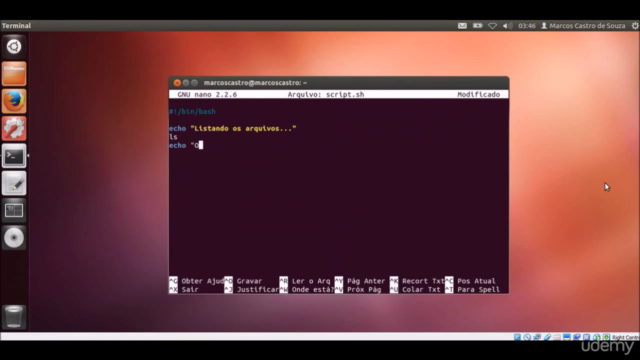640x360 pixels.
Task: Click the 'ls' command line
Action: pos(173,137)
